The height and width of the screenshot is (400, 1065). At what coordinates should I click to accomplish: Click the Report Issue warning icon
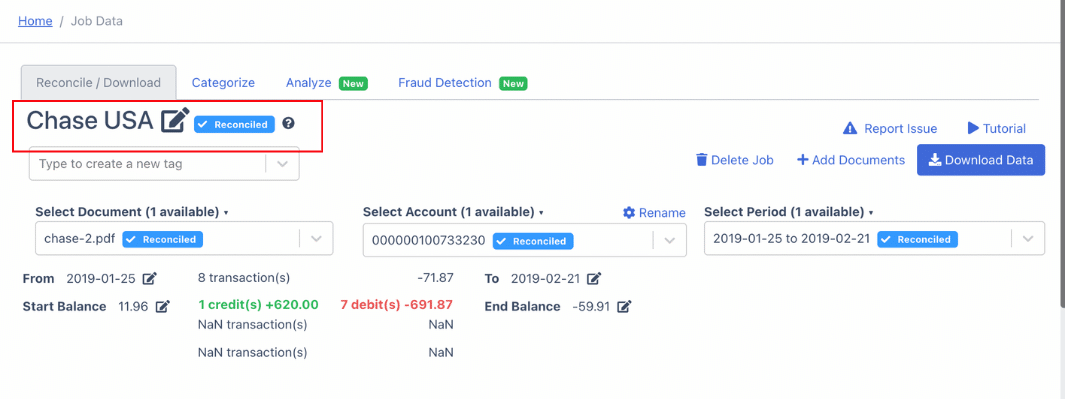click(x=850, y=128)
